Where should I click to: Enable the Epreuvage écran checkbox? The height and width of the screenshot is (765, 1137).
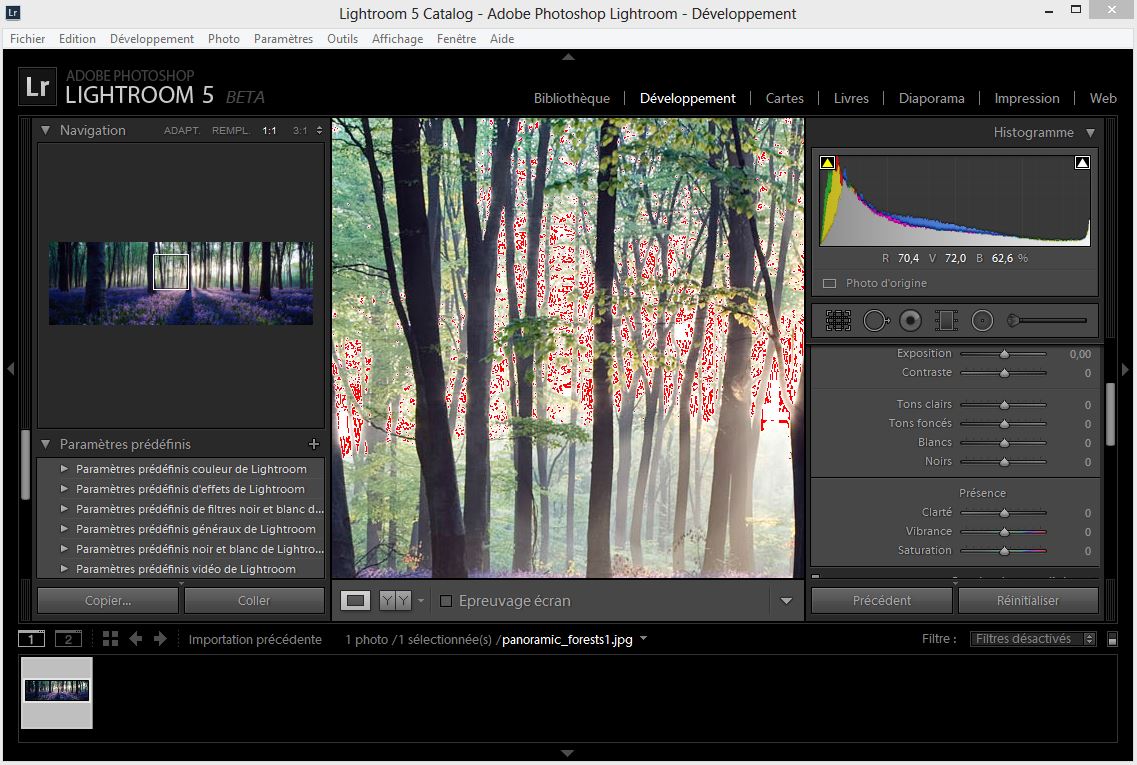(x=444, y=601)
